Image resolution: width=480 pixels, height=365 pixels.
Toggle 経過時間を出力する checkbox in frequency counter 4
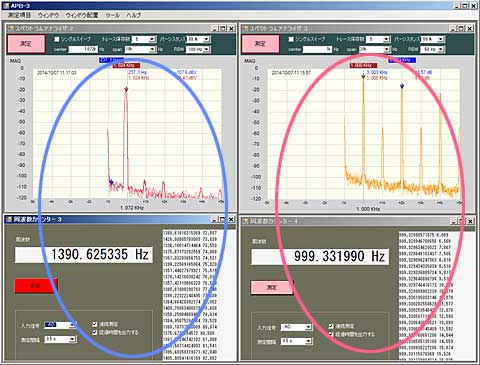point(331,334)
